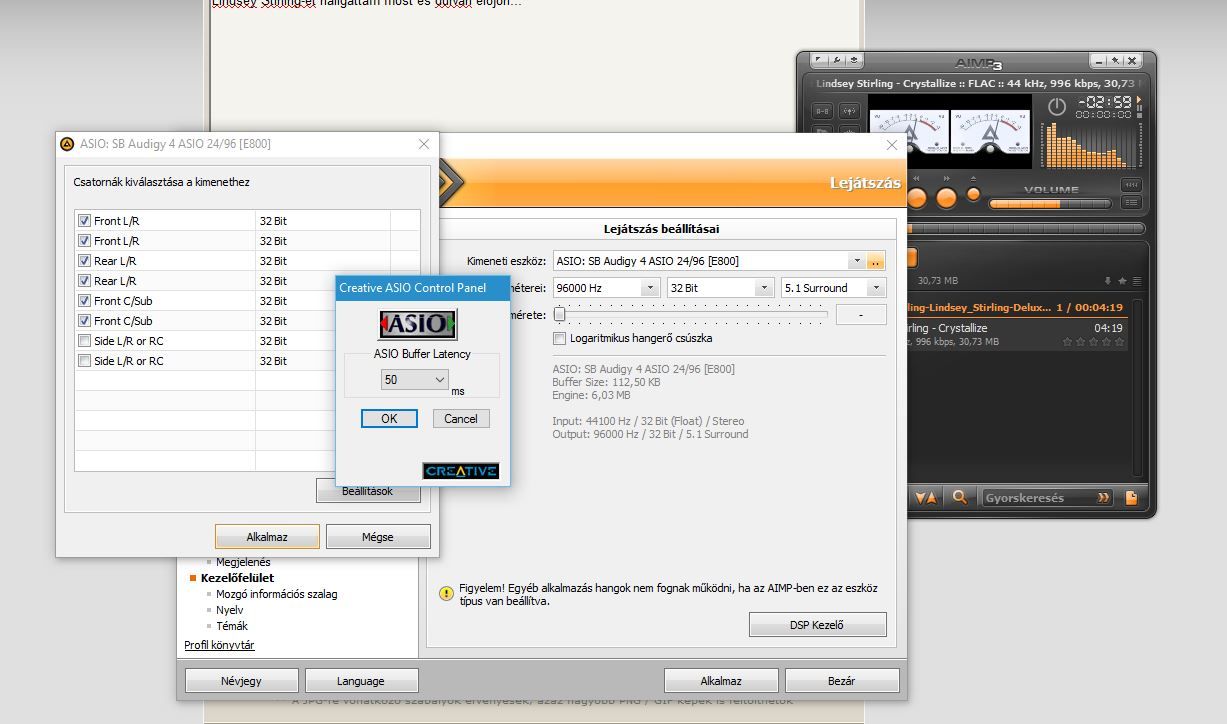1227x724 pixels.
Task: Click the orange file icon in playlist toolbar
Action: click(x=1131, y=497)
